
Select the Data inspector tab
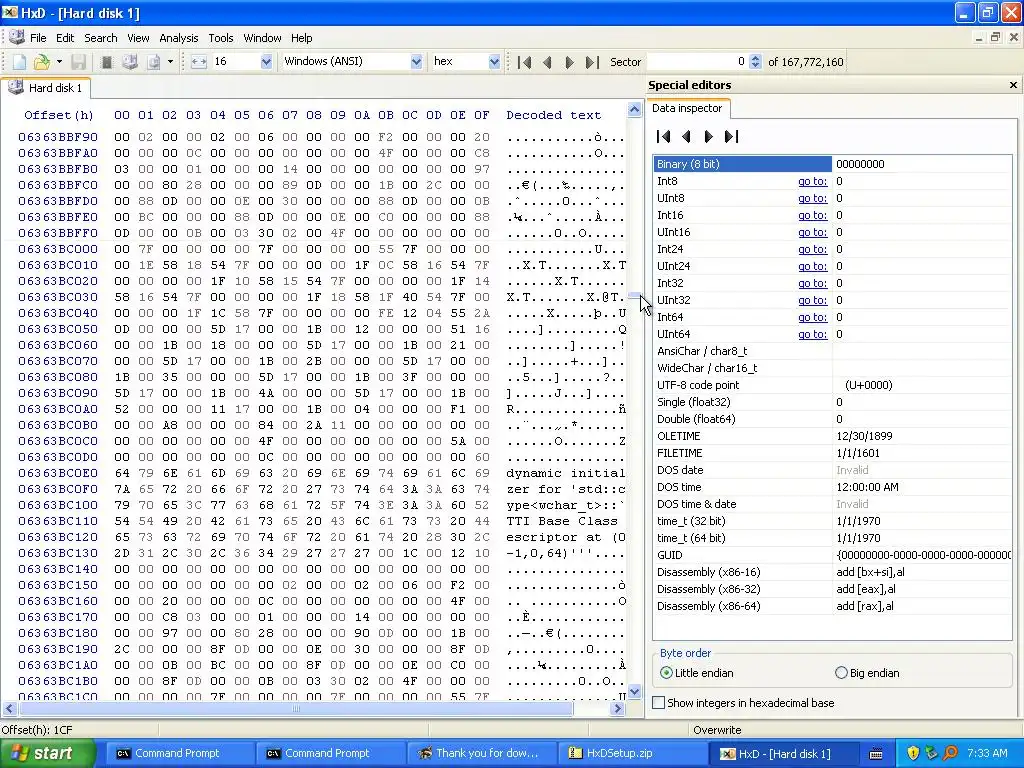[687, 108]
